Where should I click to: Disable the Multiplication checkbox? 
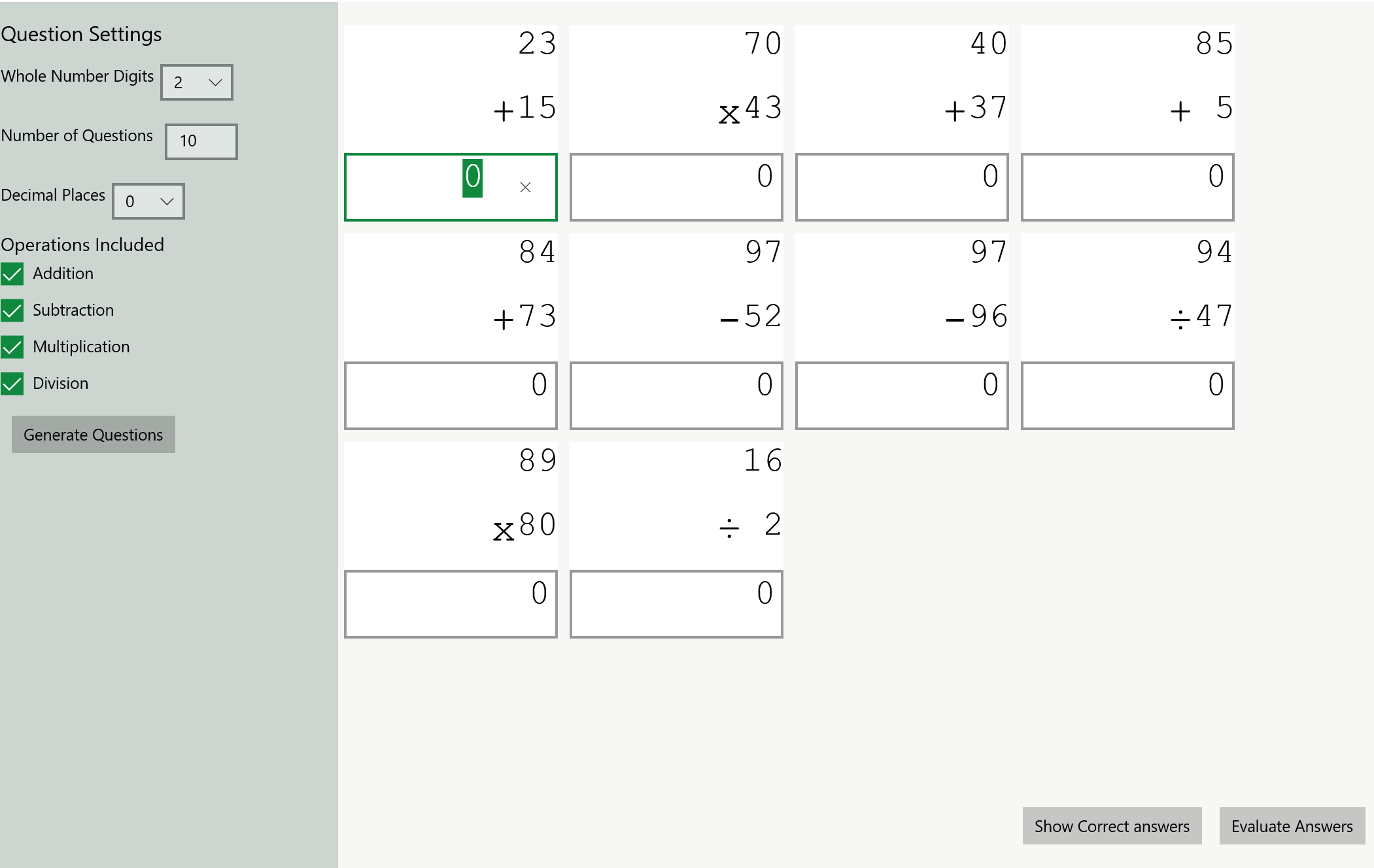coord(12,347)
